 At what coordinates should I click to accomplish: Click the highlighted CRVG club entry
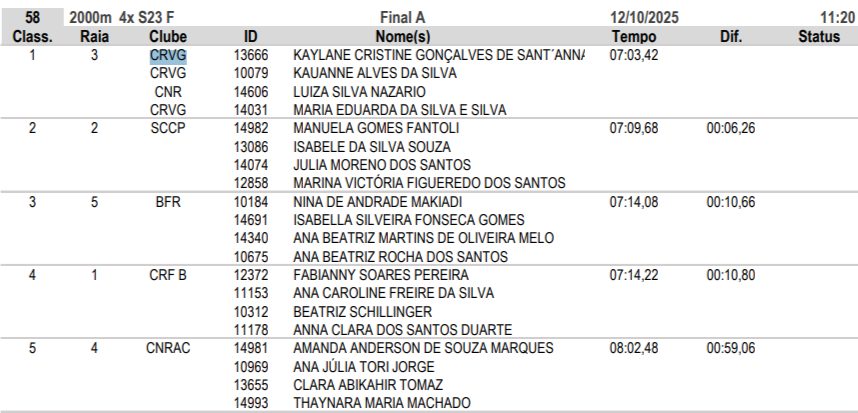coord(168,55)
